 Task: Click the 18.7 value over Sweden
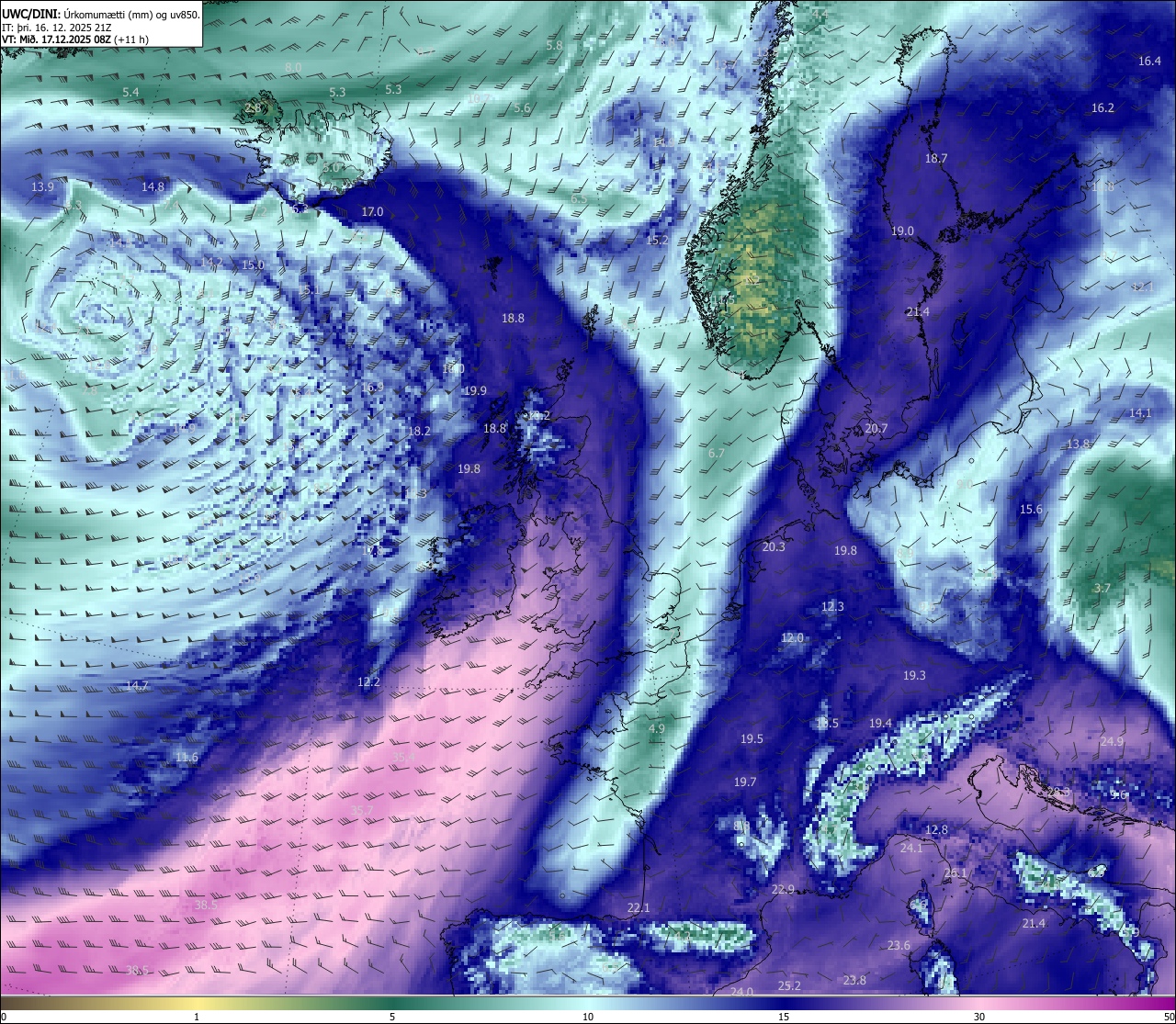click(x=935, y=158)
